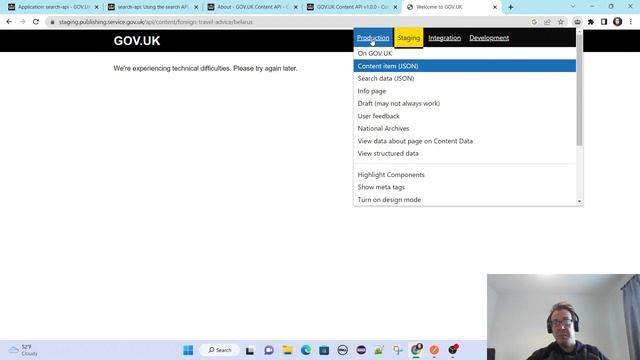The image size is (640, 360).
Task: Select the Staging environment
Action: pyautogui.click(x=409, y=38)
